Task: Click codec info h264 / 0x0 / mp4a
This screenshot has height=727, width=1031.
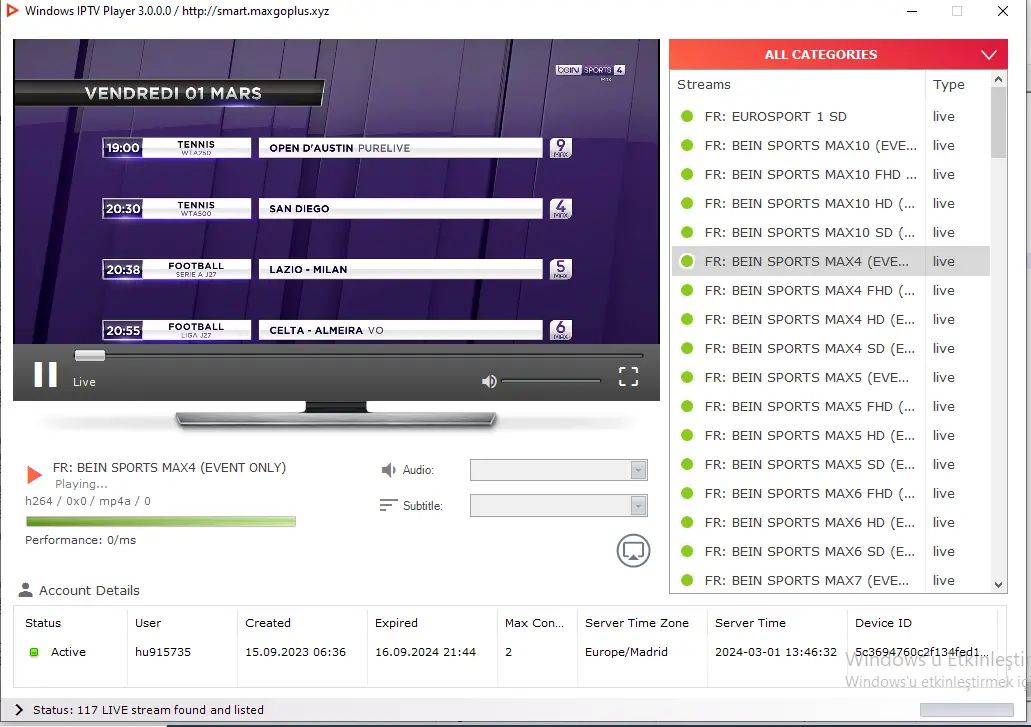Action: (87, 501)
